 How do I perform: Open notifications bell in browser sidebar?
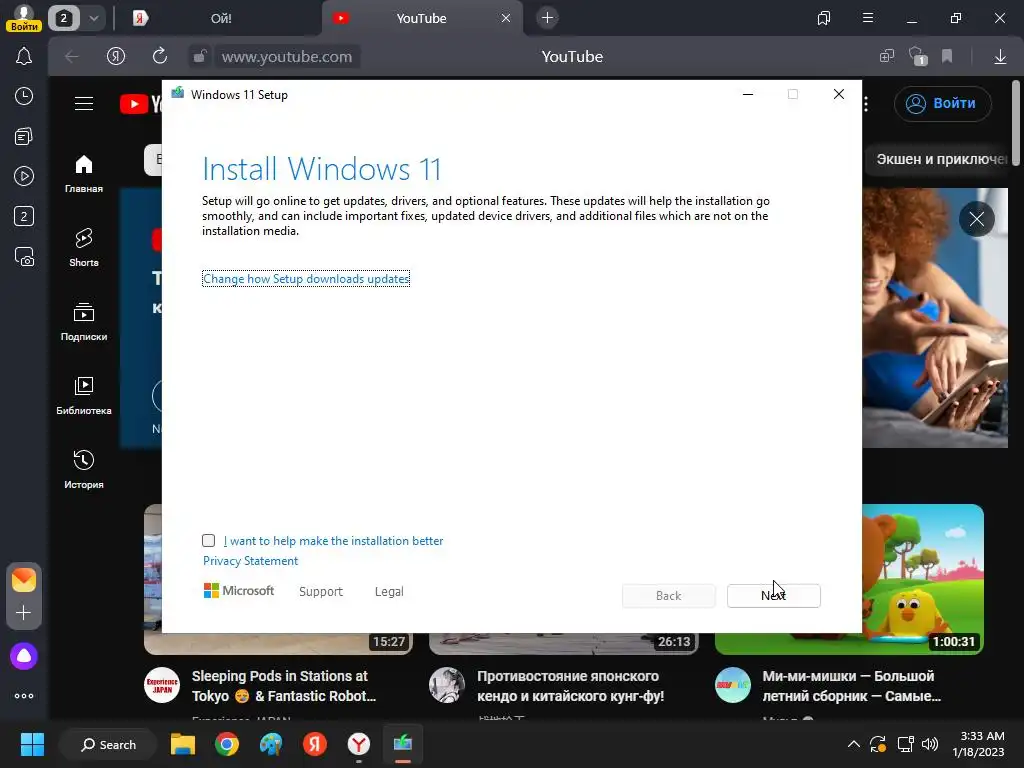(24, 57)
